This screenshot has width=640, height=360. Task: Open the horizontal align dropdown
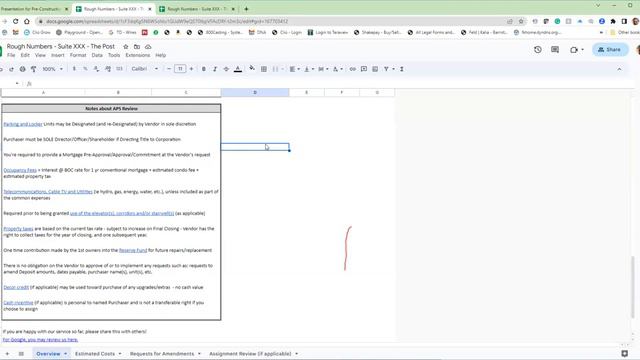point(295,69)
